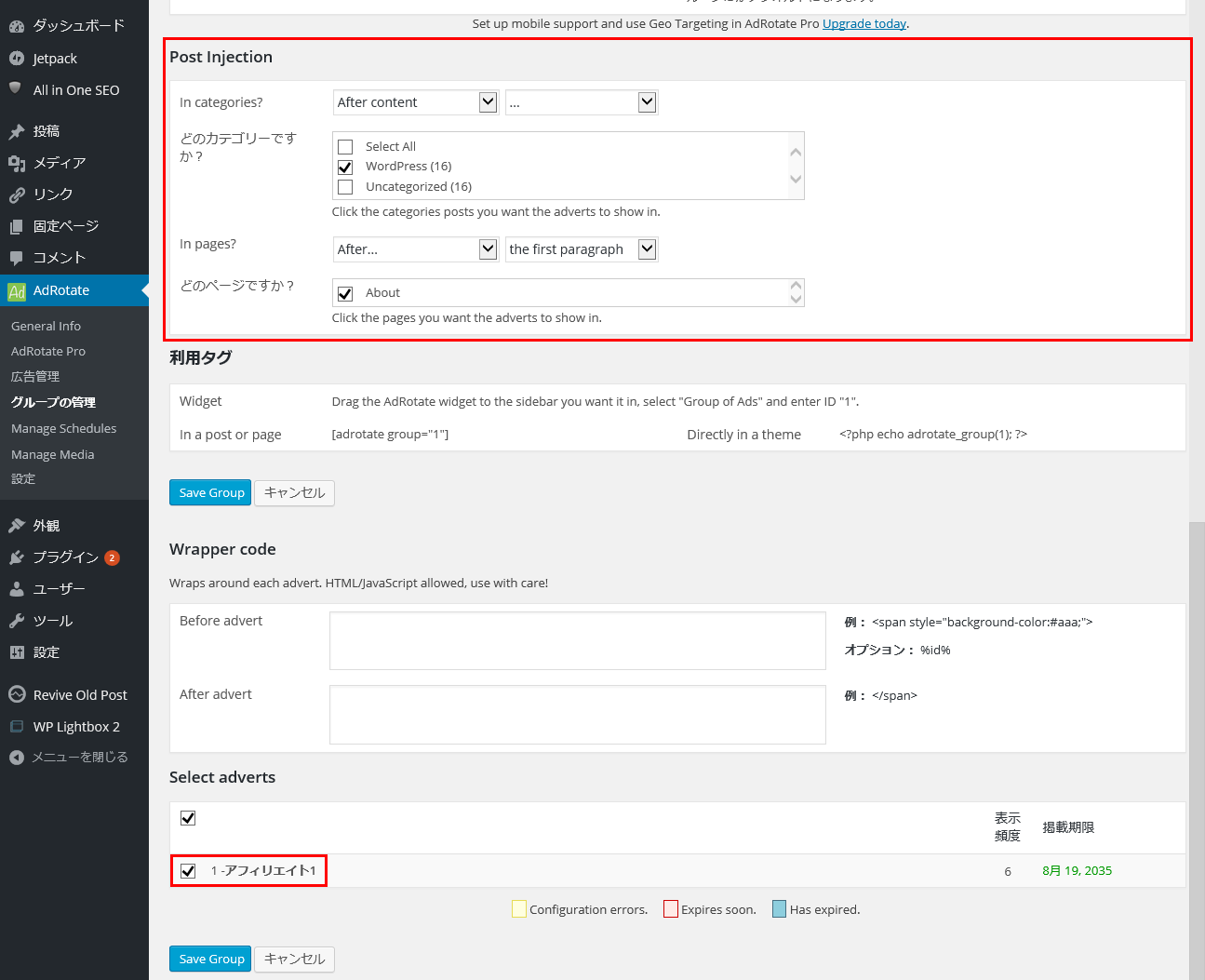Go to 広告管理 submenu item
The width and height of the screenshot is (1205, 980).
35,376
